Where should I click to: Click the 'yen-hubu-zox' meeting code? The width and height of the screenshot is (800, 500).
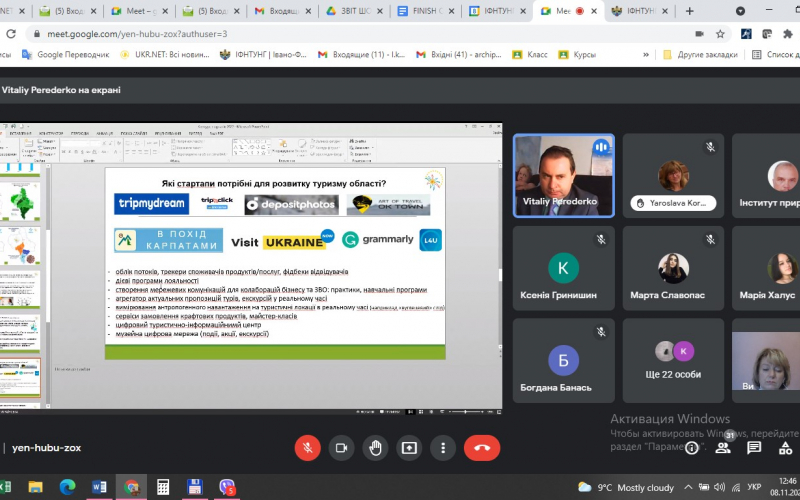pos(46,448)
